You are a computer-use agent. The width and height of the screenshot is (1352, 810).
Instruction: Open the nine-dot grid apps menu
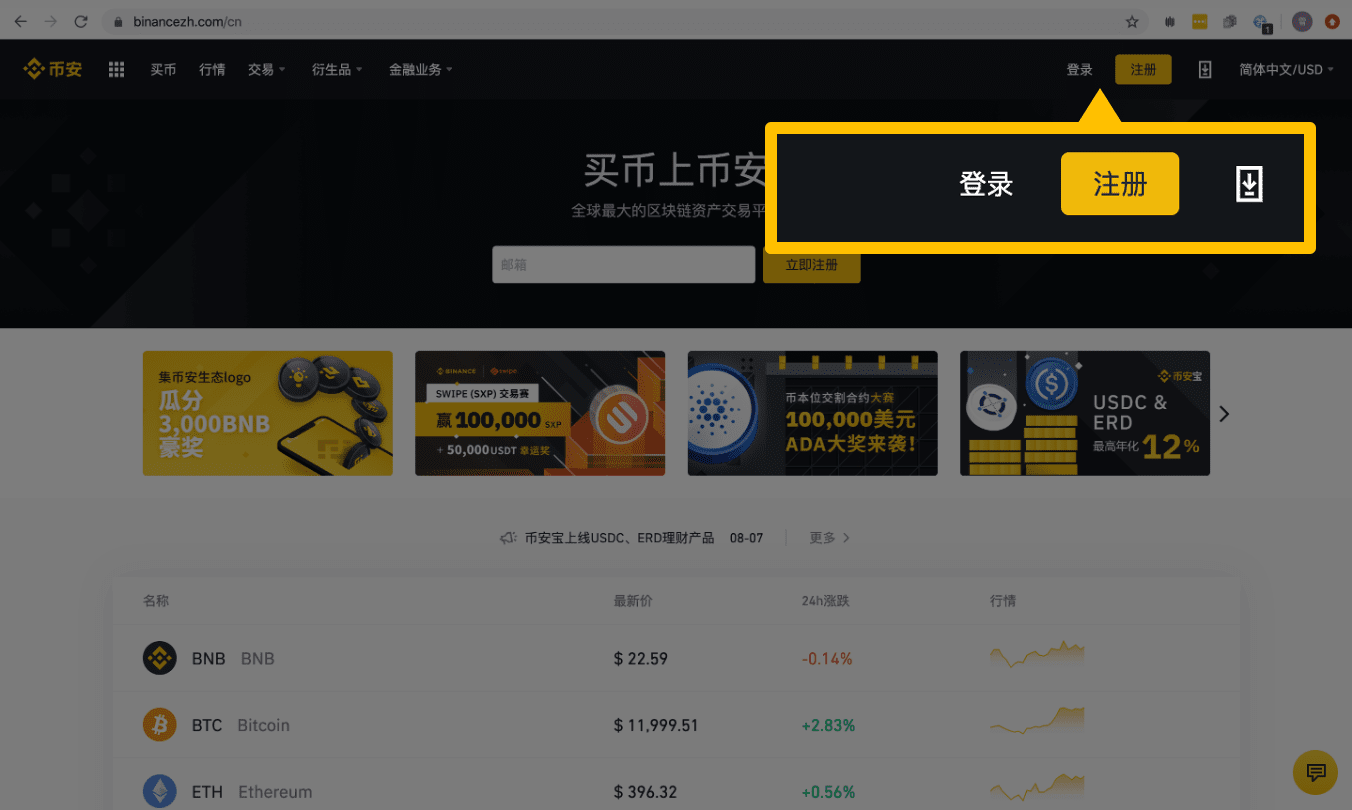click(116, 69)
